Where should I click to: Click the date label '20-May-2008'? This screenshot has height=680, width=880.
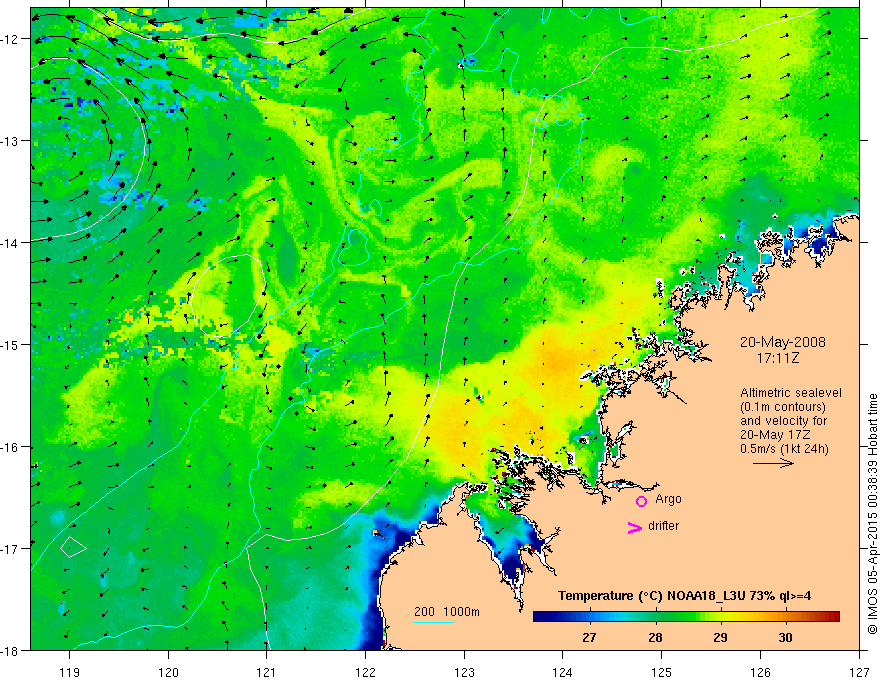782,342
